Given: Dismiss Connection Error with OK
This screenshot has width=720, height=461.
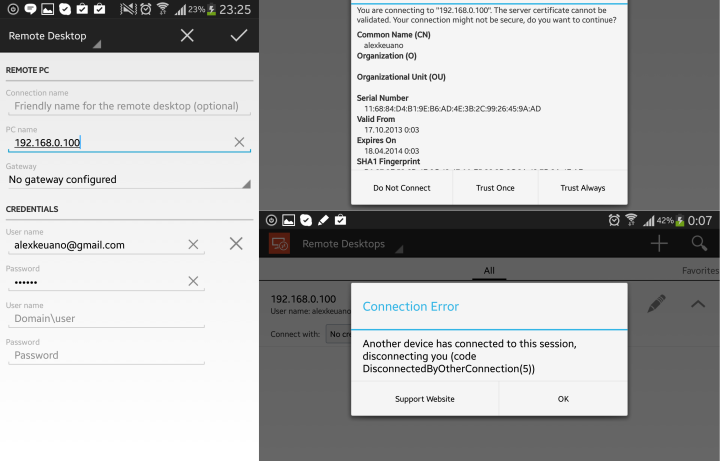Looking at the screenshot, I should point(563,399).
